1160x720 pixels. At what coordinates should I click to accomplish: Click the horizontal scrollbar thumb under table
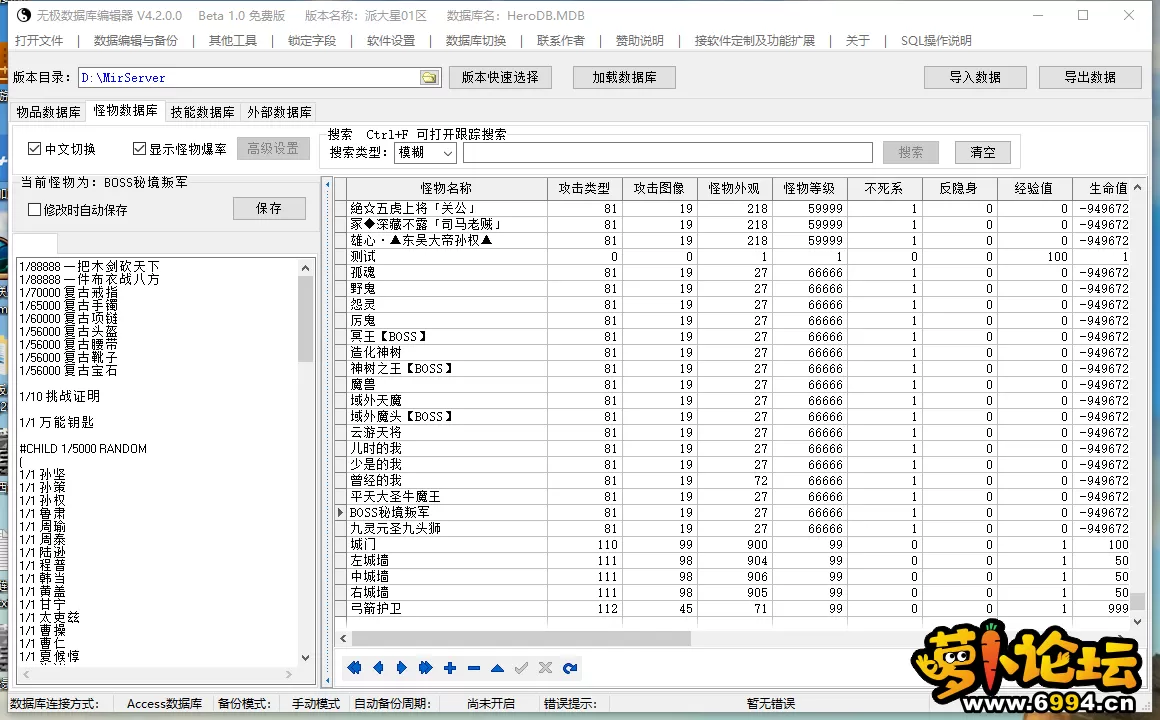(520, 638)
